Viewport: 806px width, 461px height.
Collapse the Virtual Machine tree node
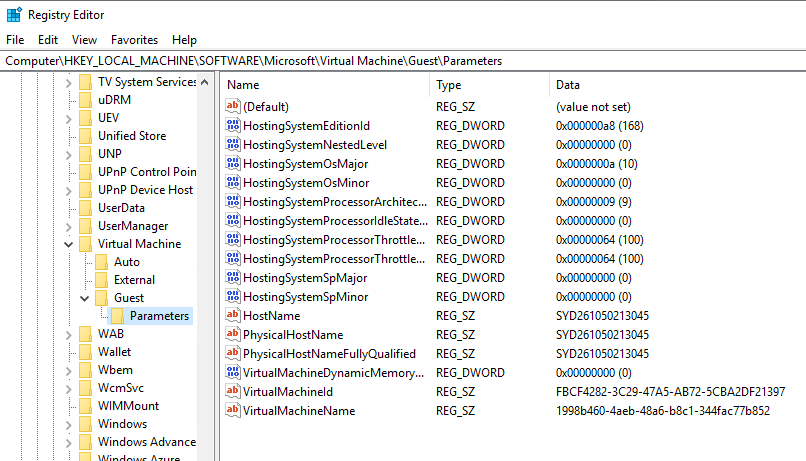click(x=69, y=244)
